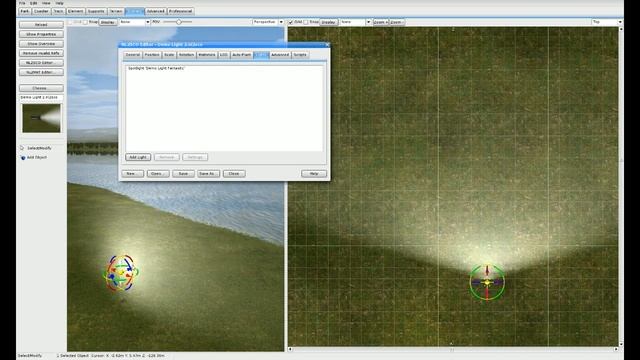This screenshot has width=640, height=360.
Task: Switch to the Element tab
Action: click(x=76, y=11)
